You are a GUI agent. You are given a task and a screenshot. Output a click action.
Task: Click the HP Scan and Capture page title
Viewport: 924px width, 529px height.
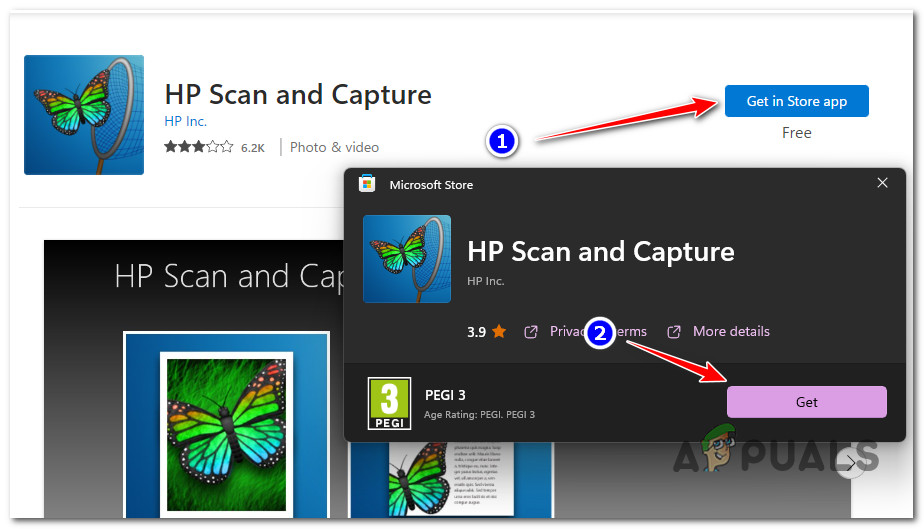[298, 95]
